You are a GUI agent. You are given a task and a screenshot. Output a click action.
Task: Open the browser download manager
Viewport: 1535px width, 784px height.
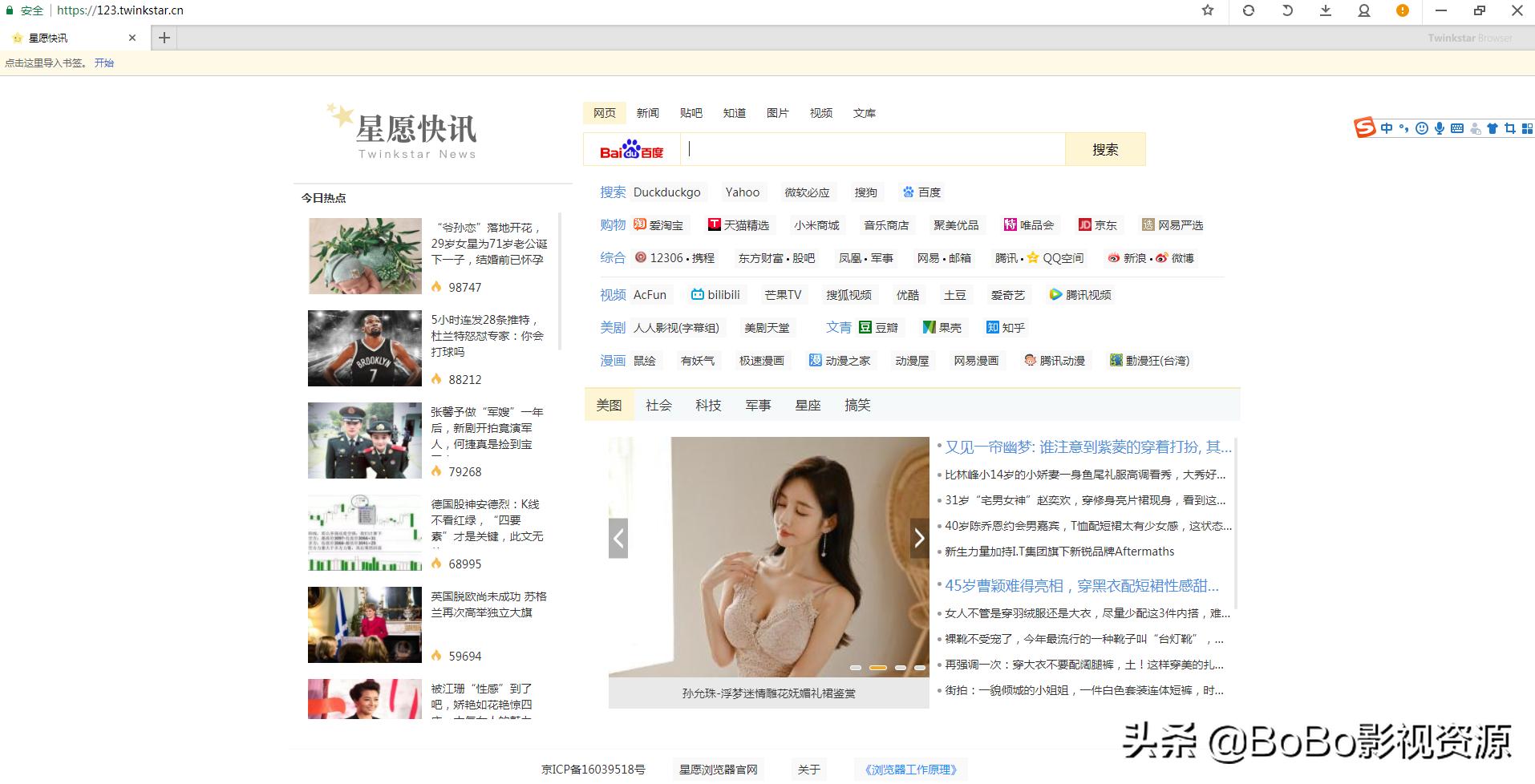tap(1326, 10)
